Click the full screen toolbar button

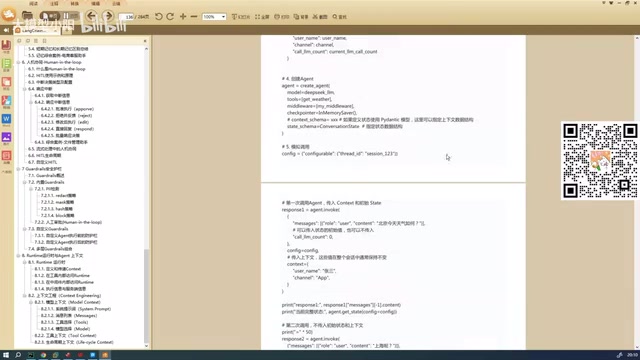262,17
